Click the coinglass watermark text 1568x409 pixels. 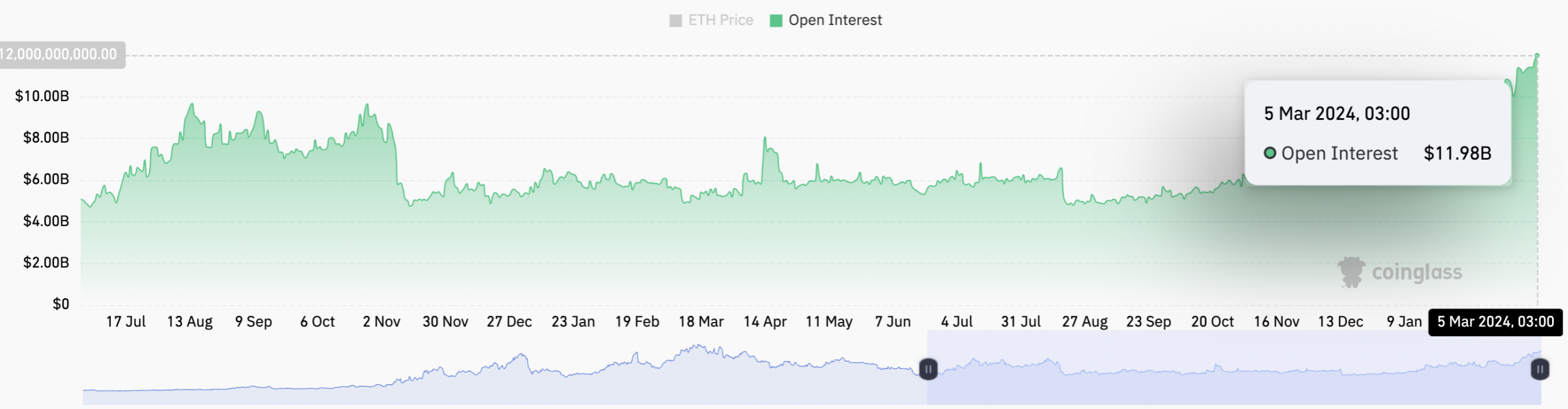point(1417,272)
